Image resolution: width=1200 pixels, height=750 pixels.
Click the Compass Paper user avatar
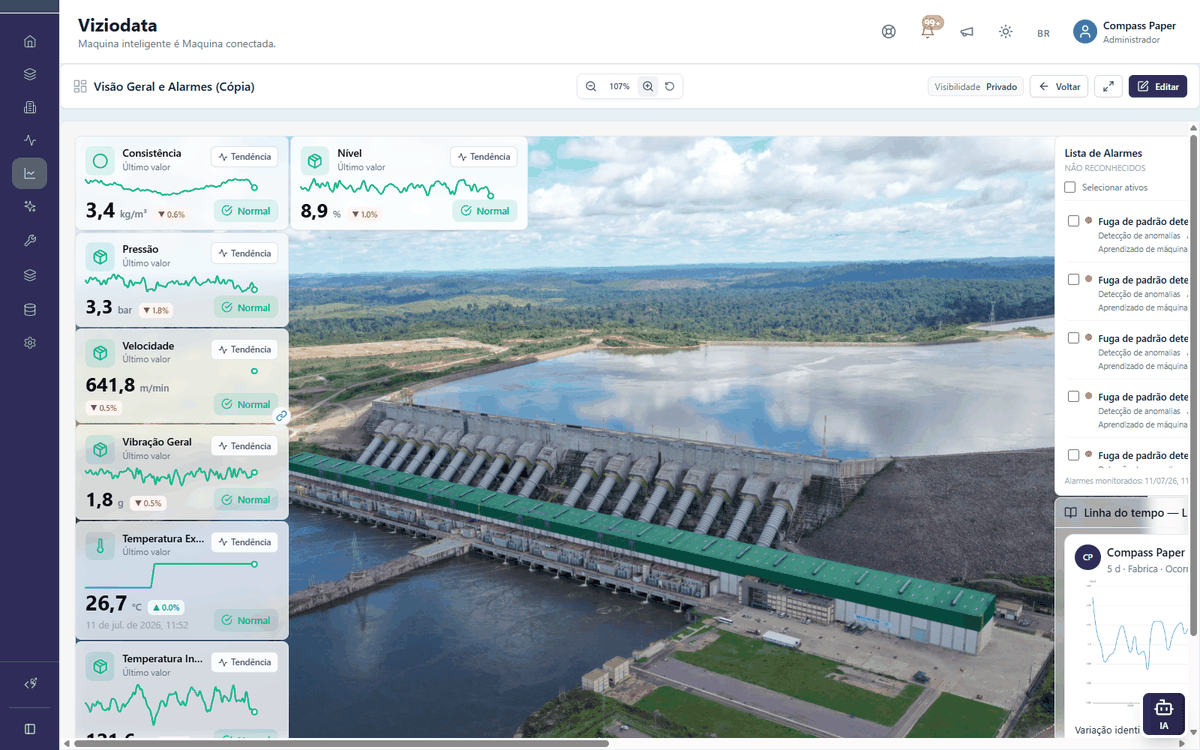click(x=1085, y=32)
